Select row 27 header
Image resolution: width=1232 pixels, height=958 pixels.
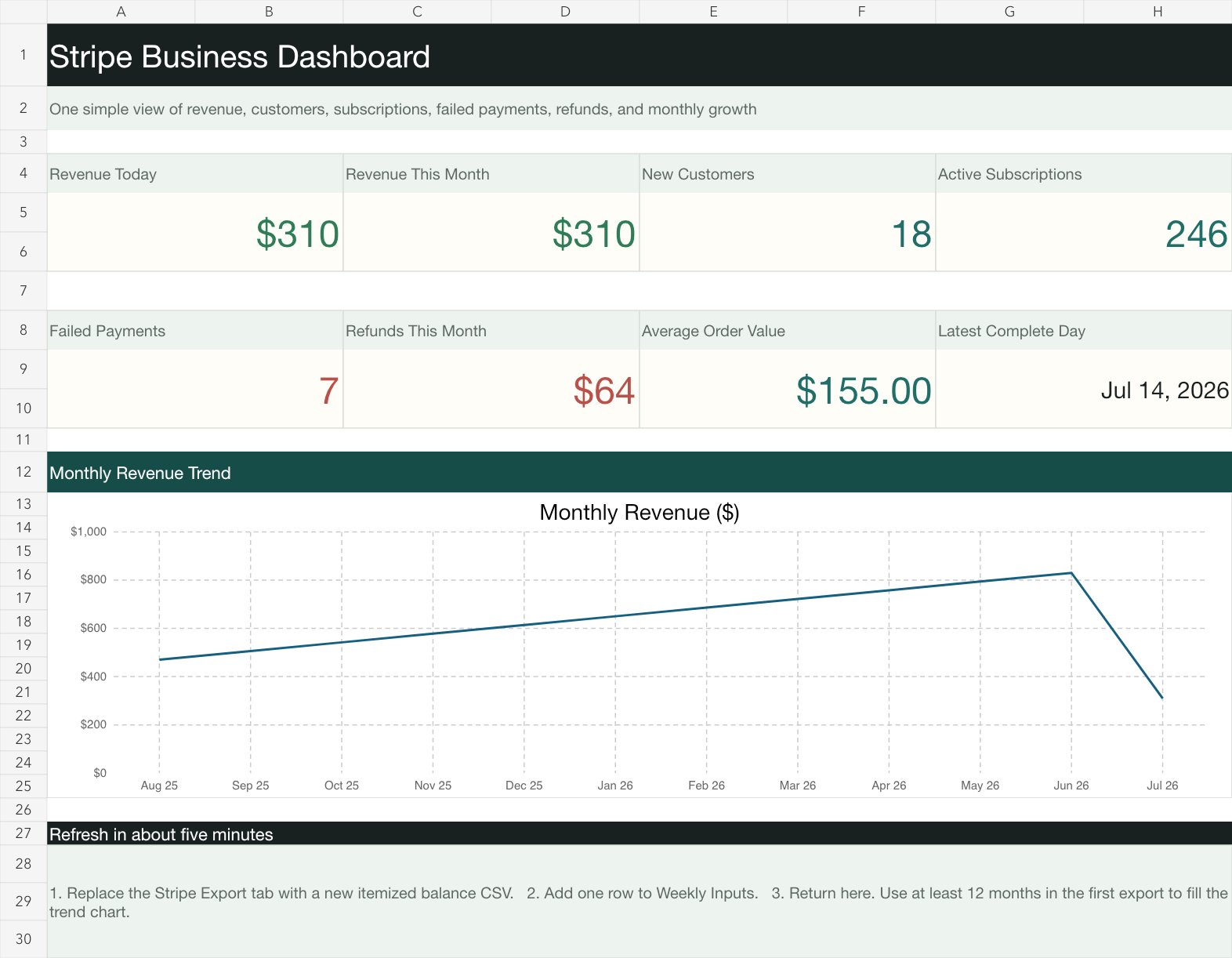(24, 833)
